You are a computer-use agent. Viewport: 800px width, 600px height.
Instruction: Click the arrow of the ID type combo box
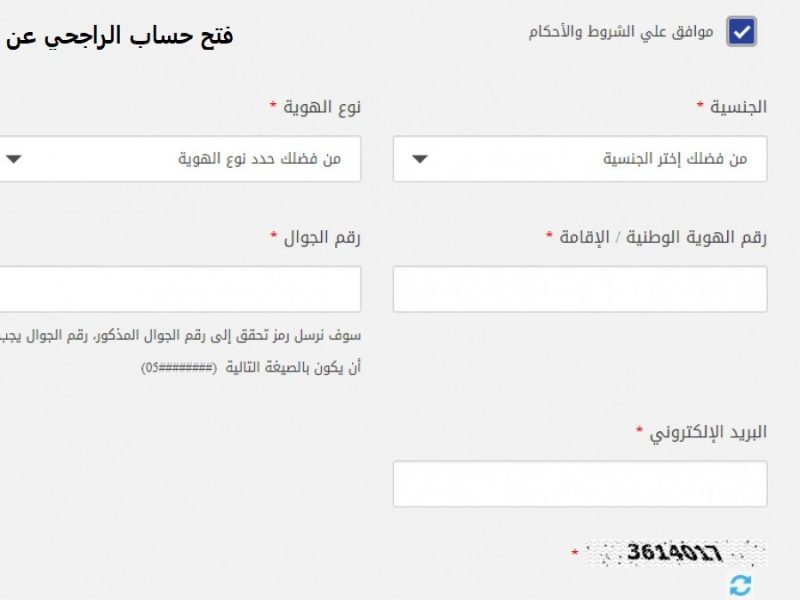point(14,159)
